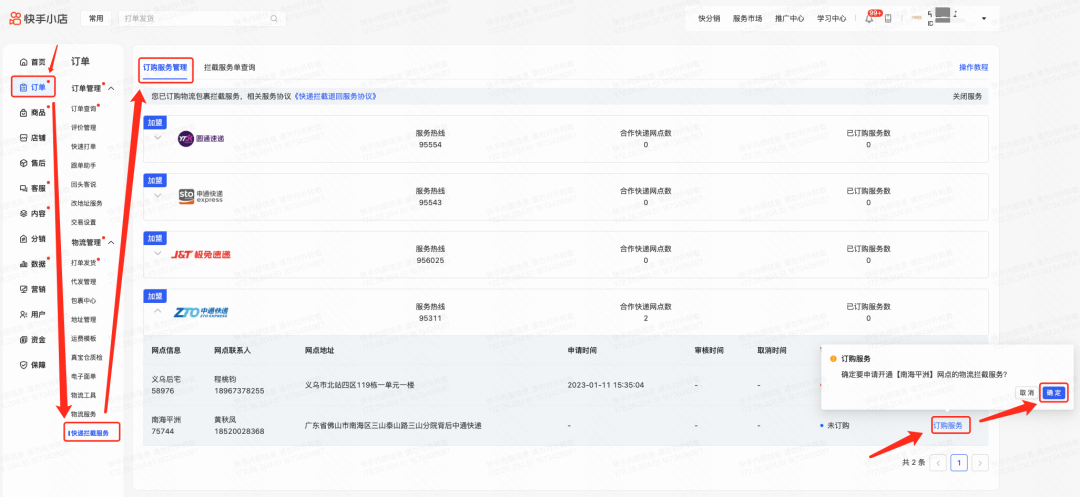Select 服务市场 in the top navigation
Image resolution: width=1080 pixels, height=497 pixels.
coord(747,19)
